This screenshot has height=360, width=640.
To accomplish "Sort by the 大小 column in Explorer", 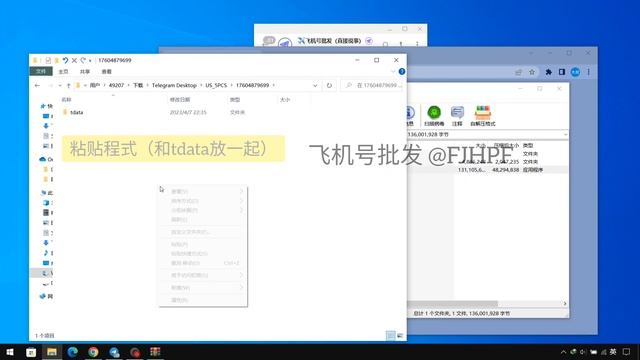I will 285,100.
